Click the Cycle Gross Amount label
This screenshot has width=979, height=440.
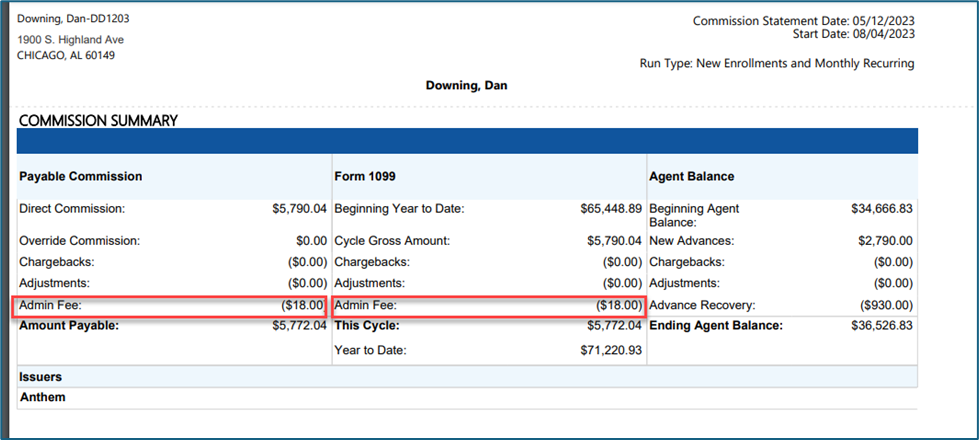(x=392, y=240)
